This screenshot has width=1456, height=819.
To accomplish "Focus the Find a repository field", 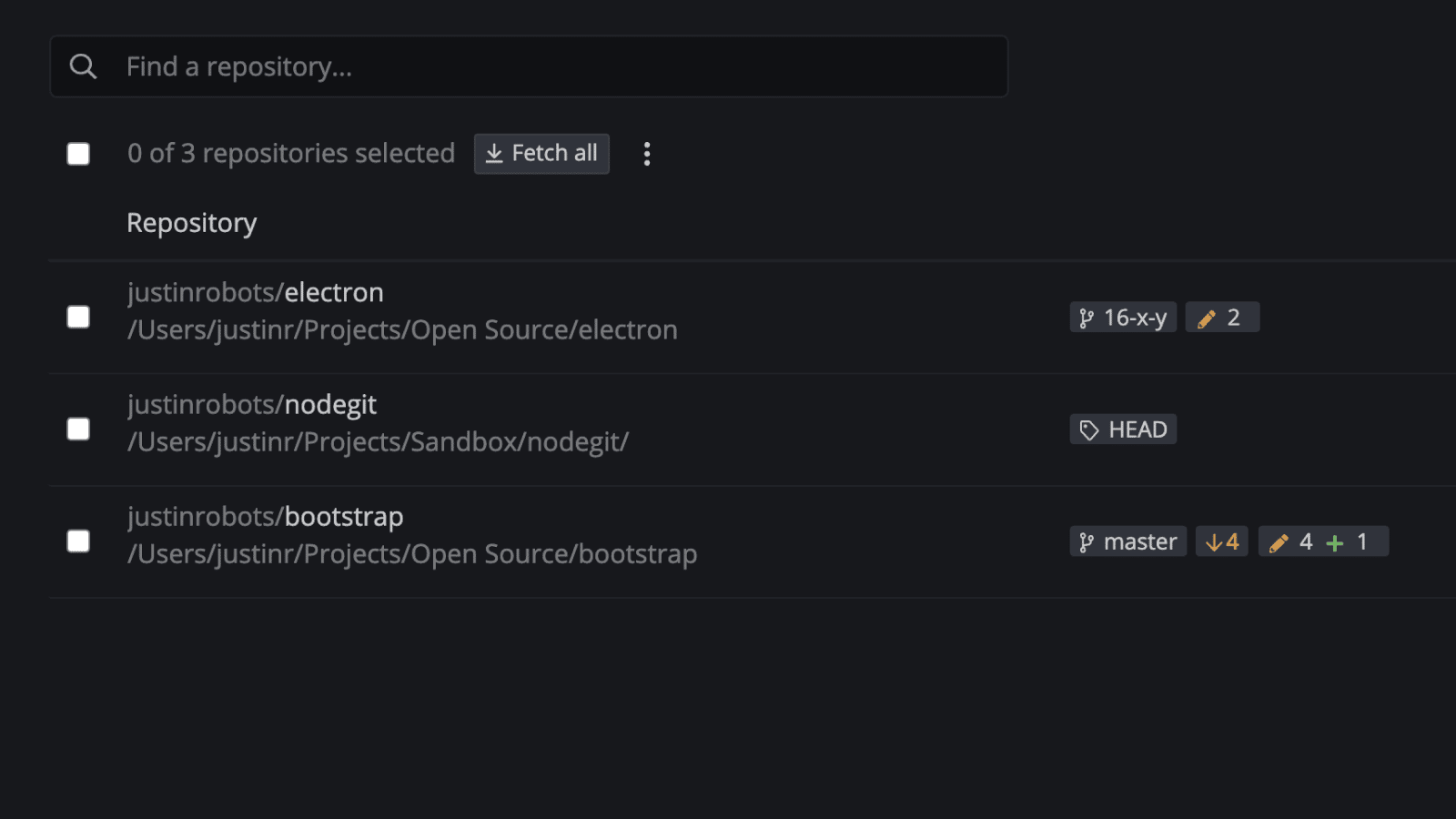I will click(x=546, y=66).
